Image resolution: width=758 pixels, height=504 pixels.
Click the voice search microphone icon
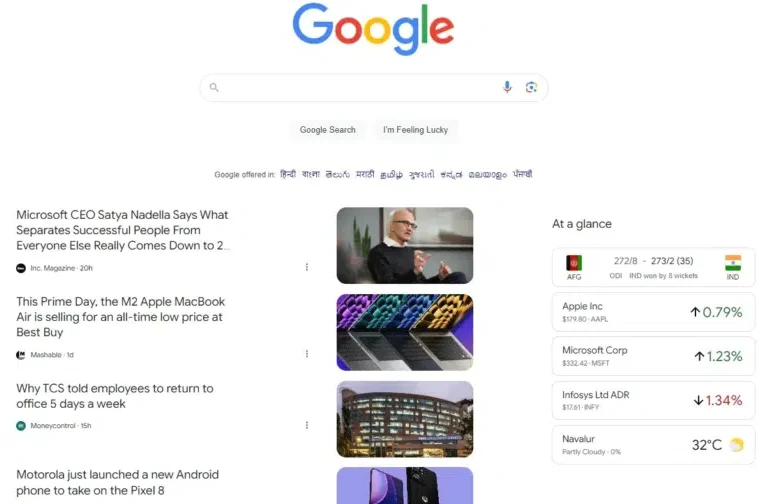pyautogui.click(x=507, y=87)
